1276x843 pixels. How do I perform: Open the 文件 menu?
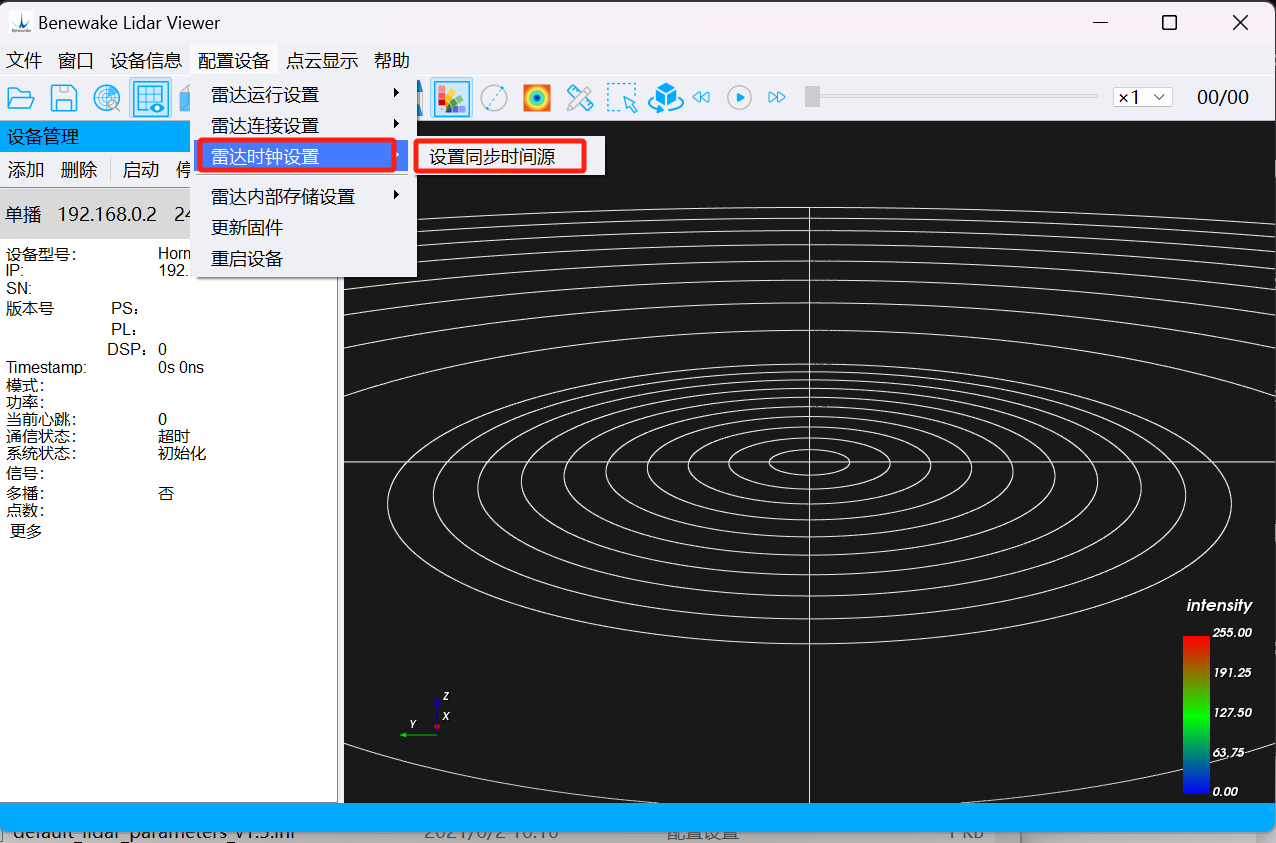[24, 60]
